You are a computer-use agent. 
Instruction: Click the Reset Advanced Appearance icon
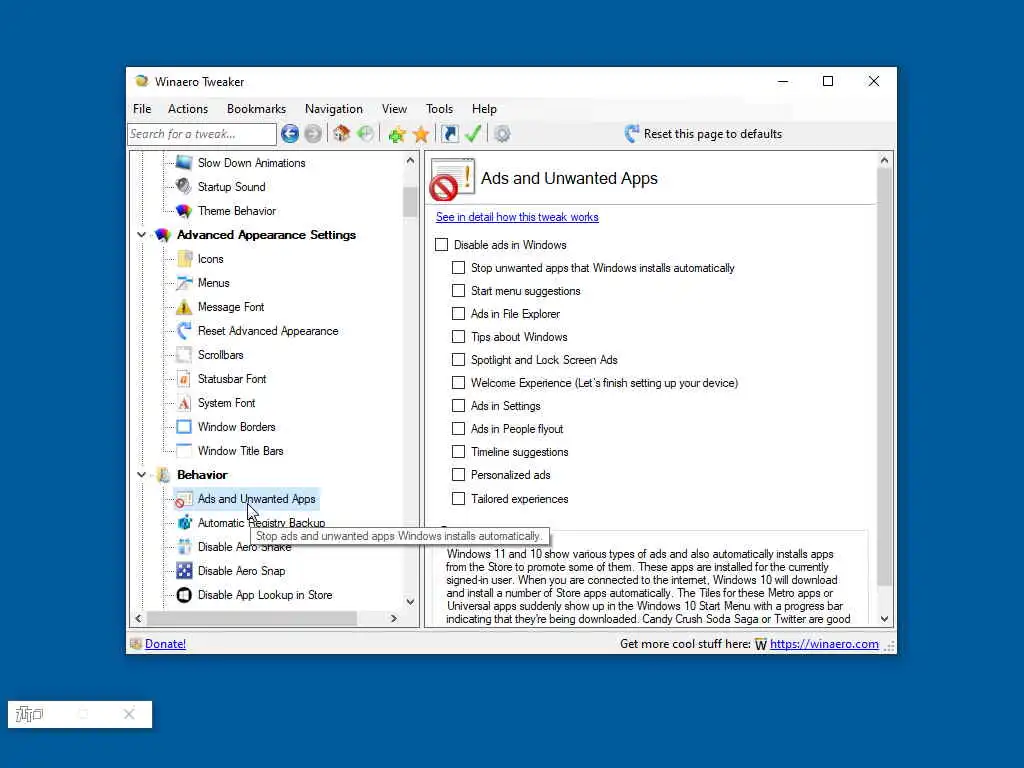tap(184, 330)
